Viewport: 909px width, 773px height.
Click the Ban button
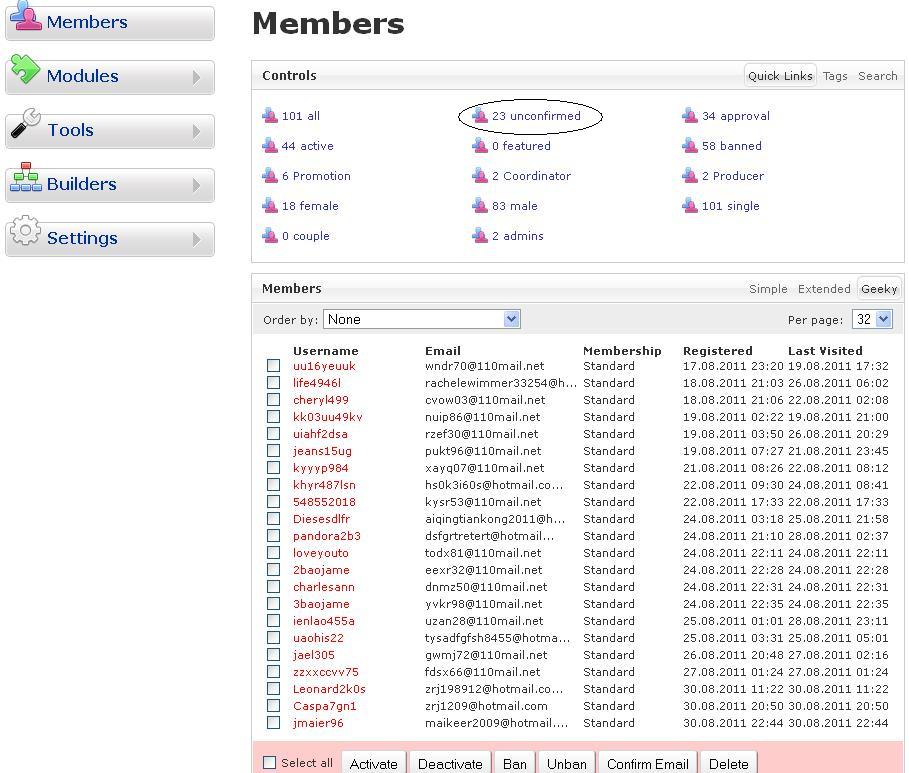coord(515,763)
